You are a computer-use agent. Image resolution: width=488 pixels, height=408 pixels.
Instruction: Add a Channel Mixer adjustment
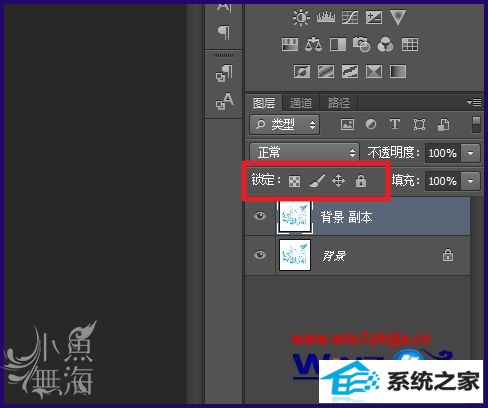tap(385, 44)
